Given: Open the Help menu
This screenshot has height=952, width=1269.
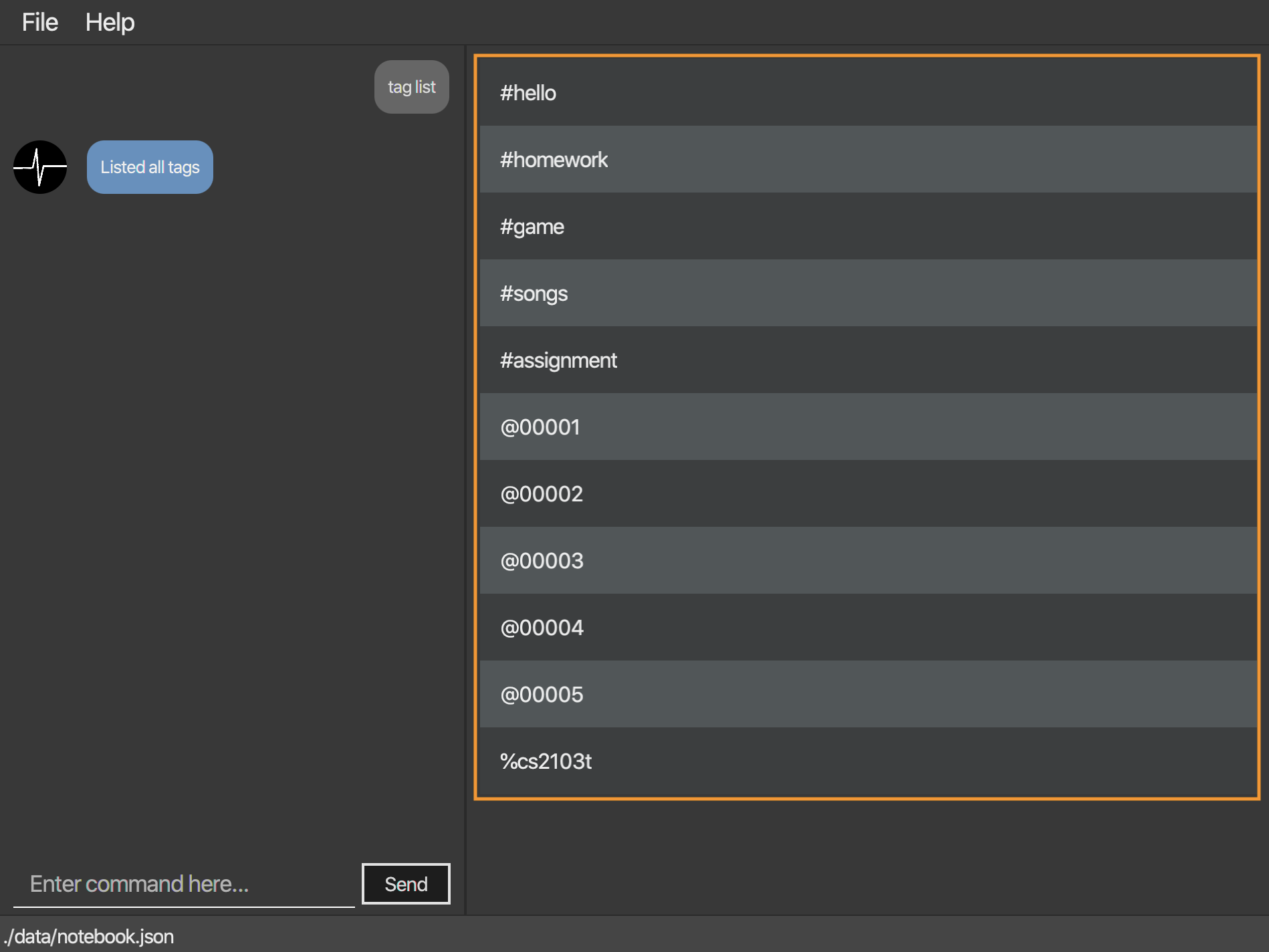Looking at the screenshot, I should point(110,22).
